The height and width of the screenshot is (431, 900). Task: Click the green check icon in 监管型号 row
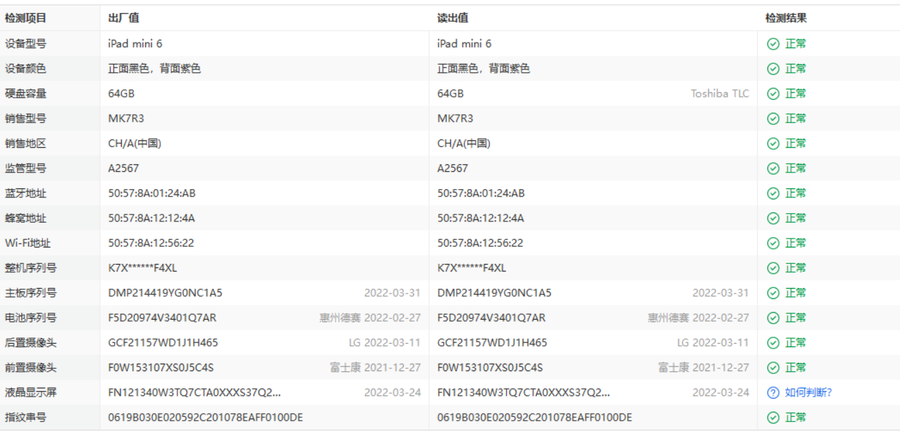(773, 168)
